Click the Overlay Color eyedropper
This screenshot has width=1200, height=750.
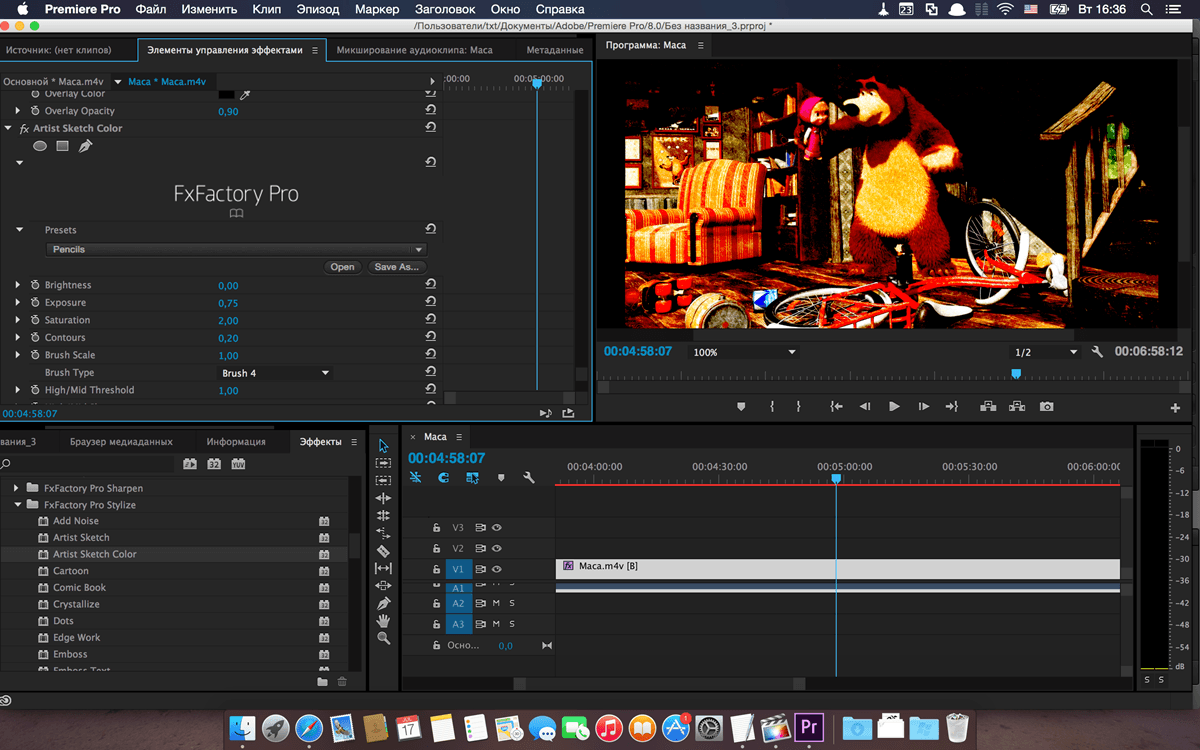245,94
